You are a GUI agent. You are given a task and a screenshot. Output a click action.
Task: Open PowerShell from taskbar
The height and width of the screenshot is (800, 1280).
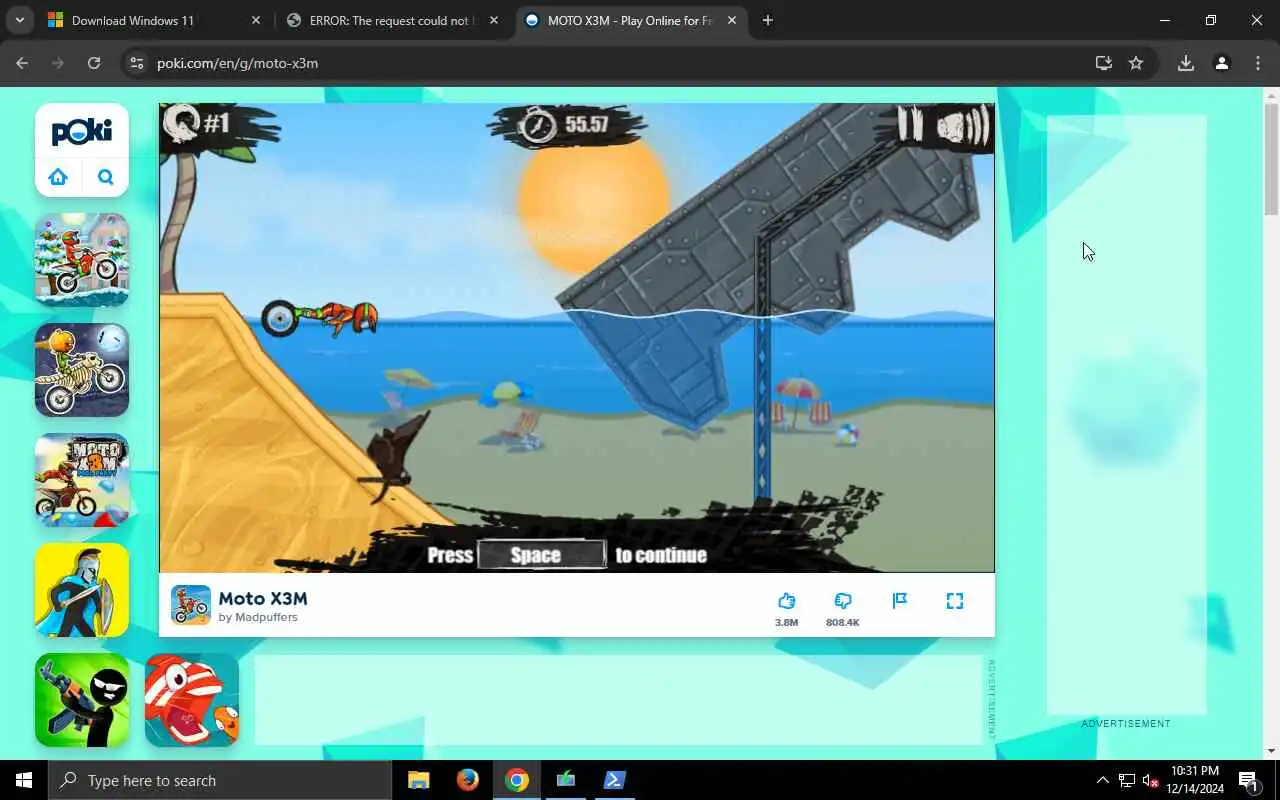click(614, 780)
